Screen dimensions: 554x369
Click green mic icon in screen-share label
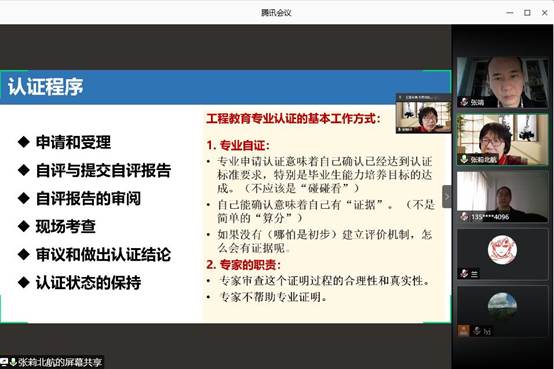pos(13,362)
